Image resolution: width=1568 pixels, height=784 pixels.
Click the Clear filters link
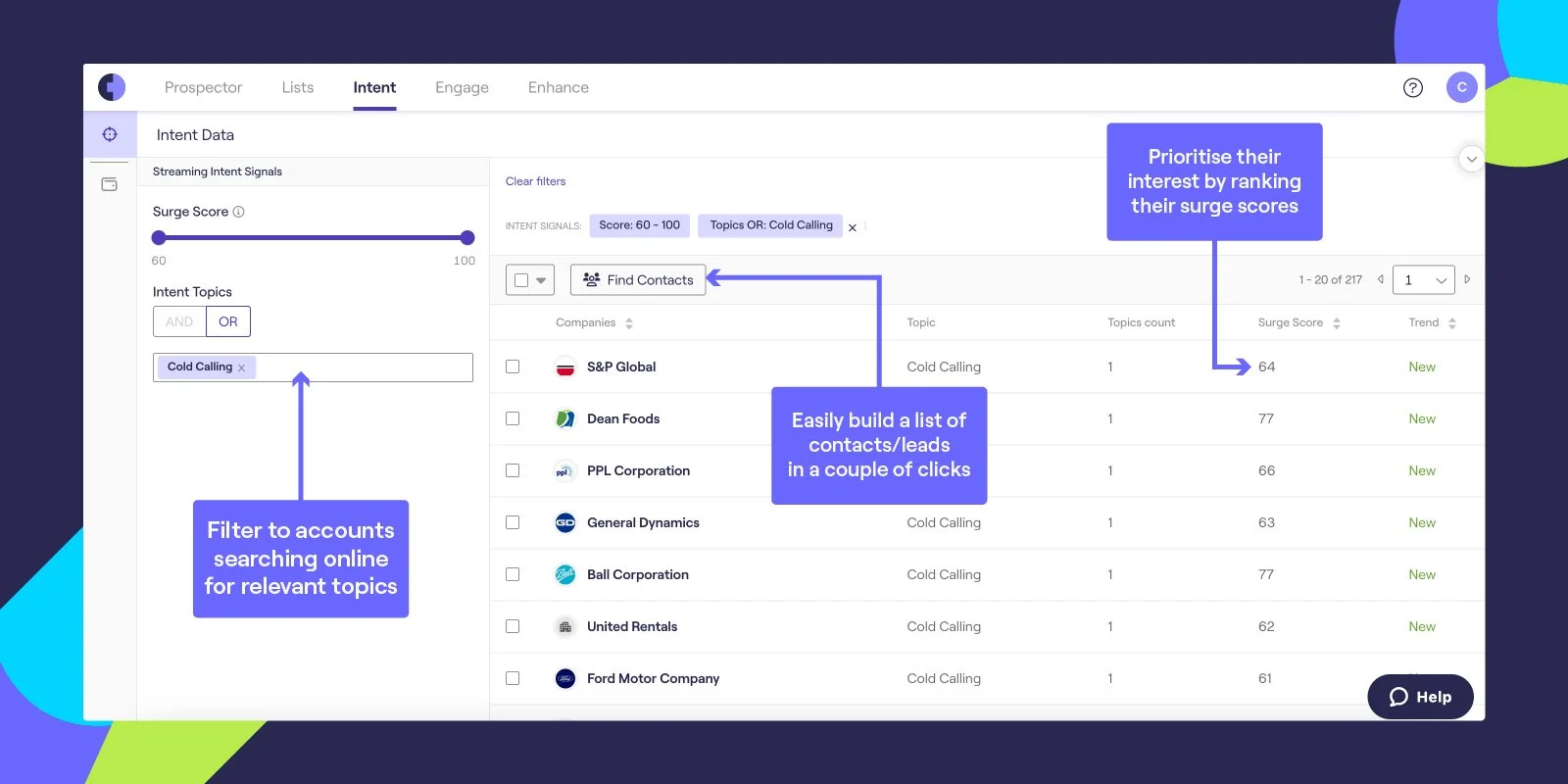[535, 181]
